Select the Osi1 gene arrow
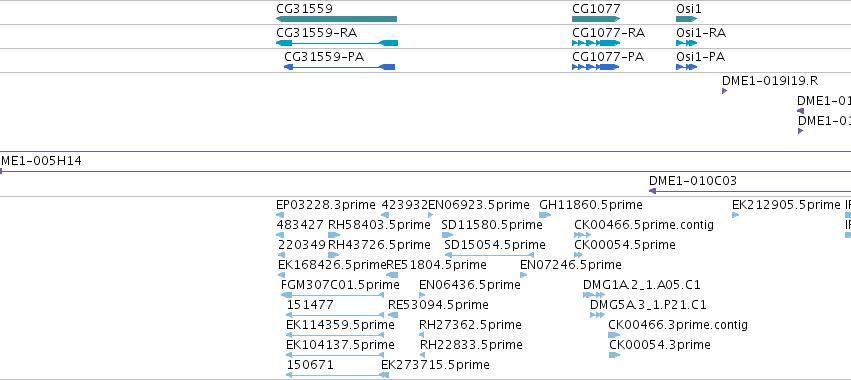 point(687,19)
